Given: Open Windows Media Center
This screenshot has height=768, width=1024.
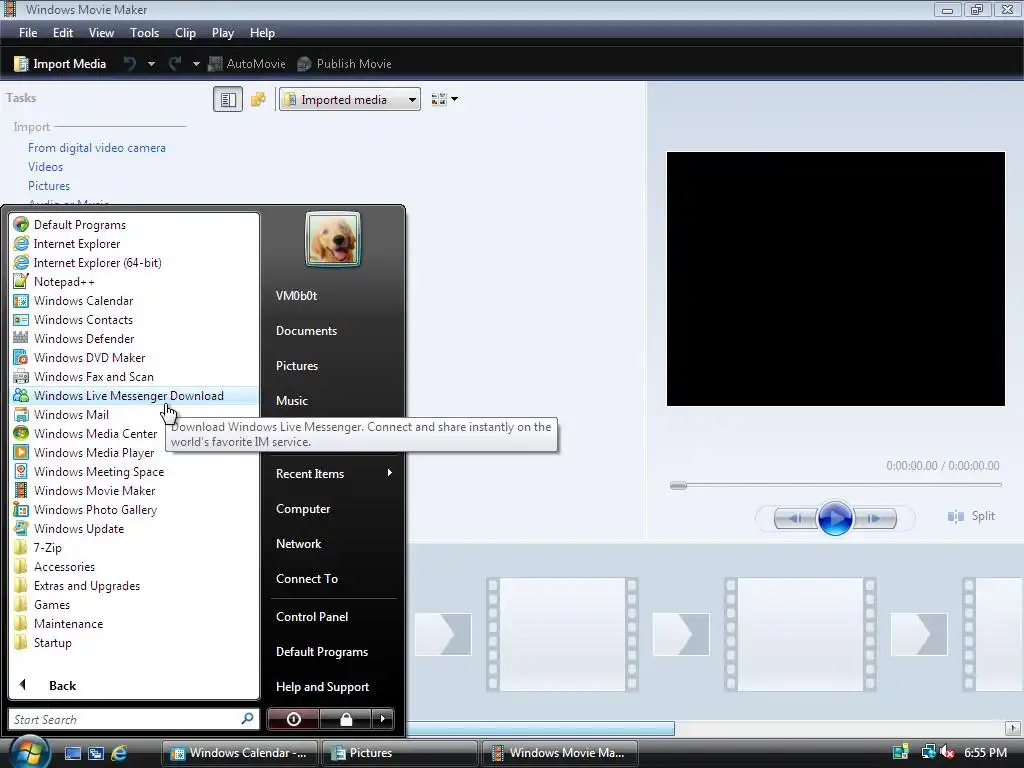Looking at the screenshot, I should [x=135, y=433].
